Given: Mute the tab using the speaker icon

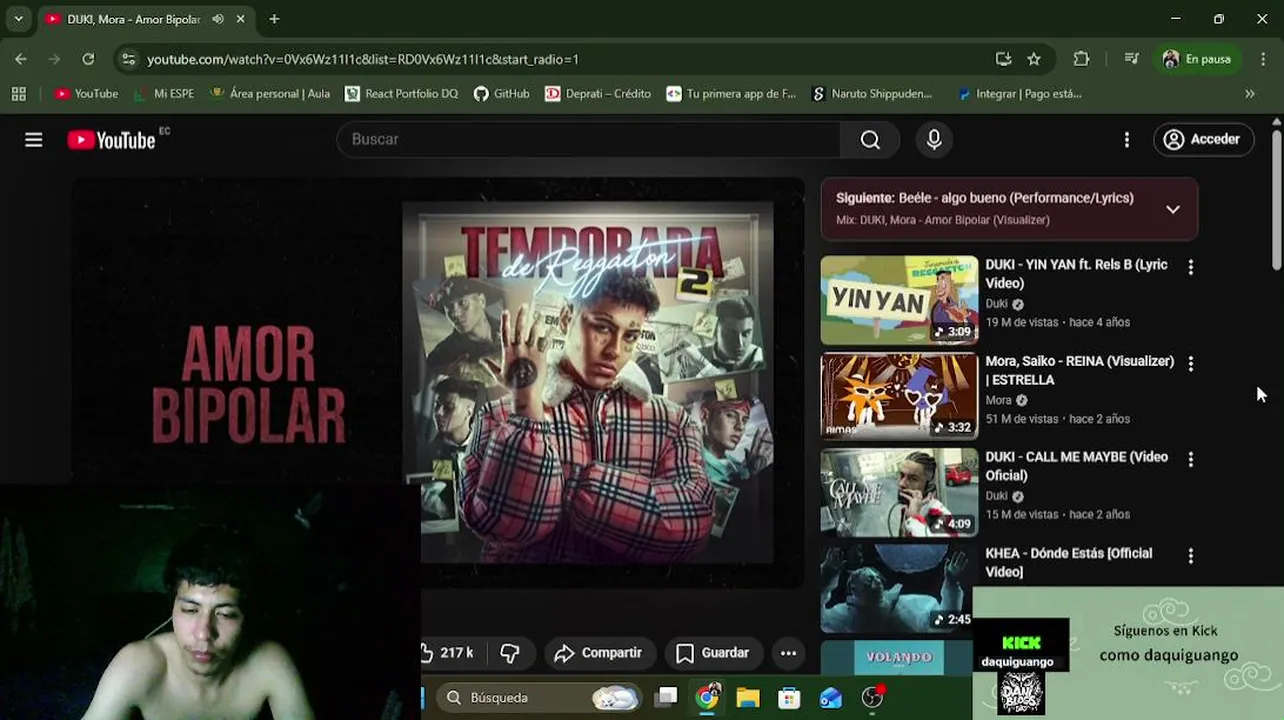Looking at the screenshot, I should point(217,19).
